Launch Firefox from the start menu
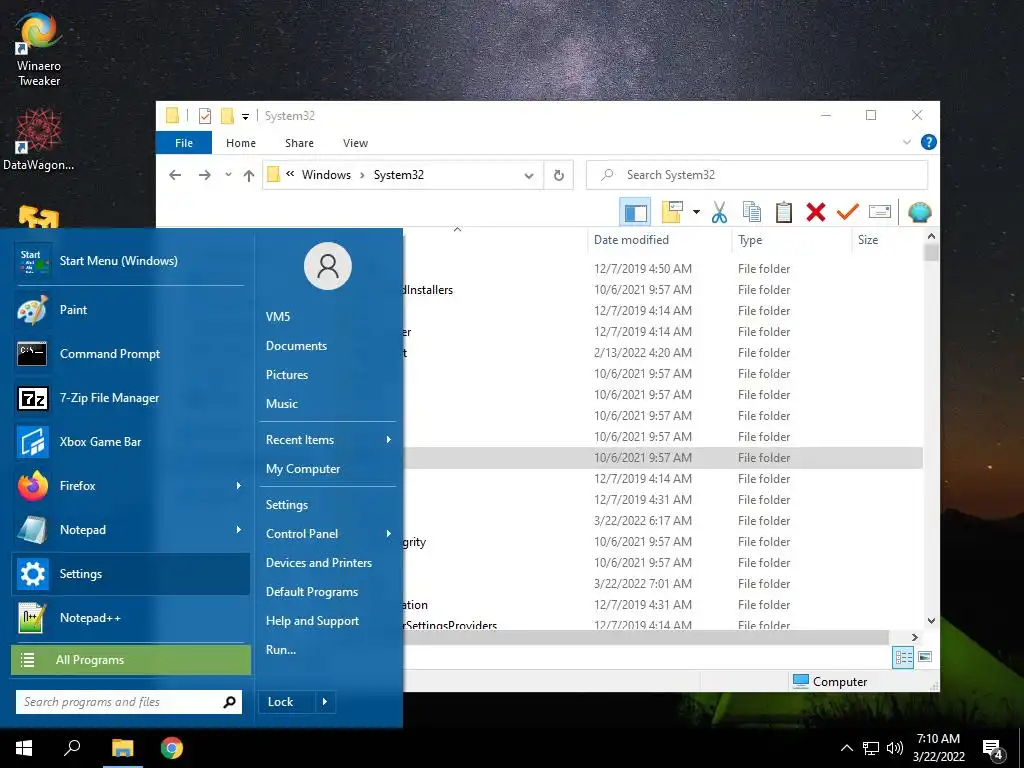The height and width of the screenshot is (768, 1024). pos(130,486)
